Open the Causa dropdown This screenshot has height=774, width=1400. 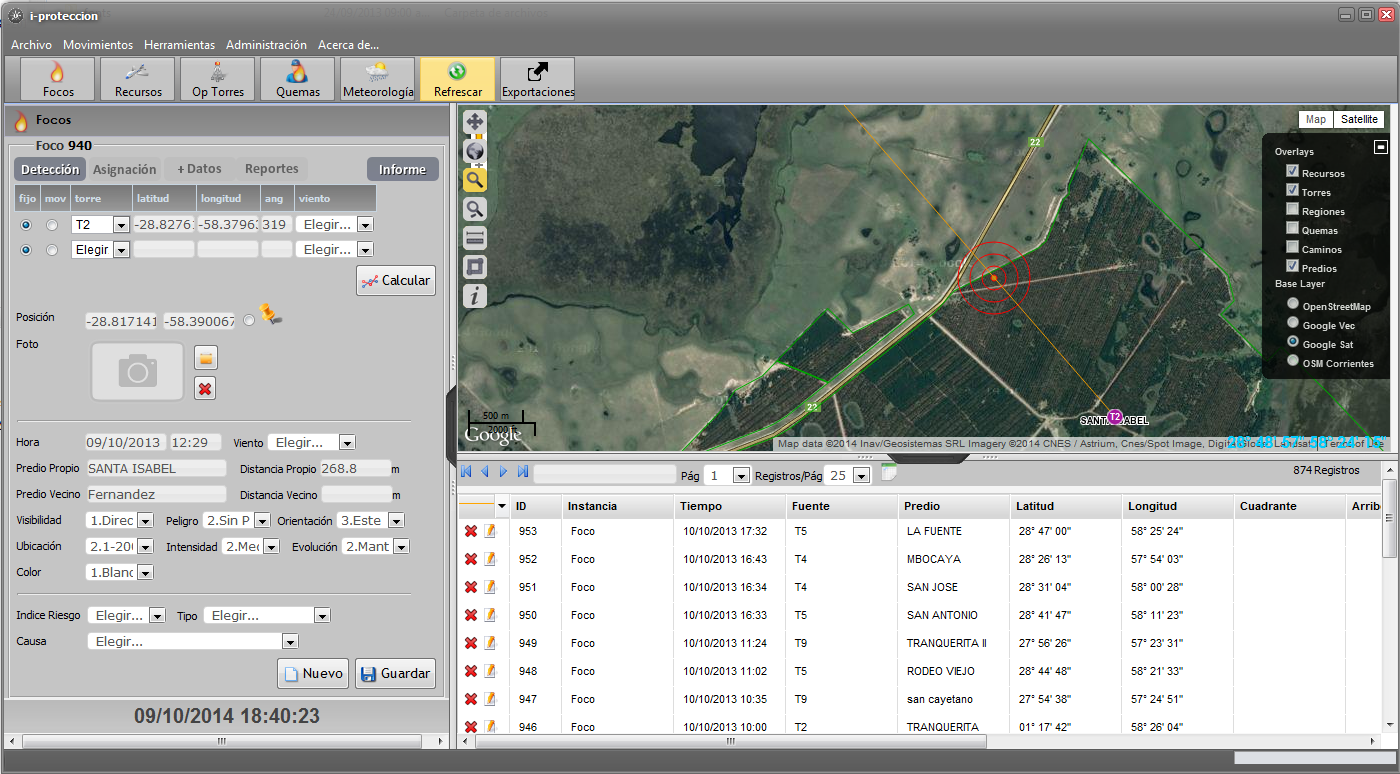290,642
